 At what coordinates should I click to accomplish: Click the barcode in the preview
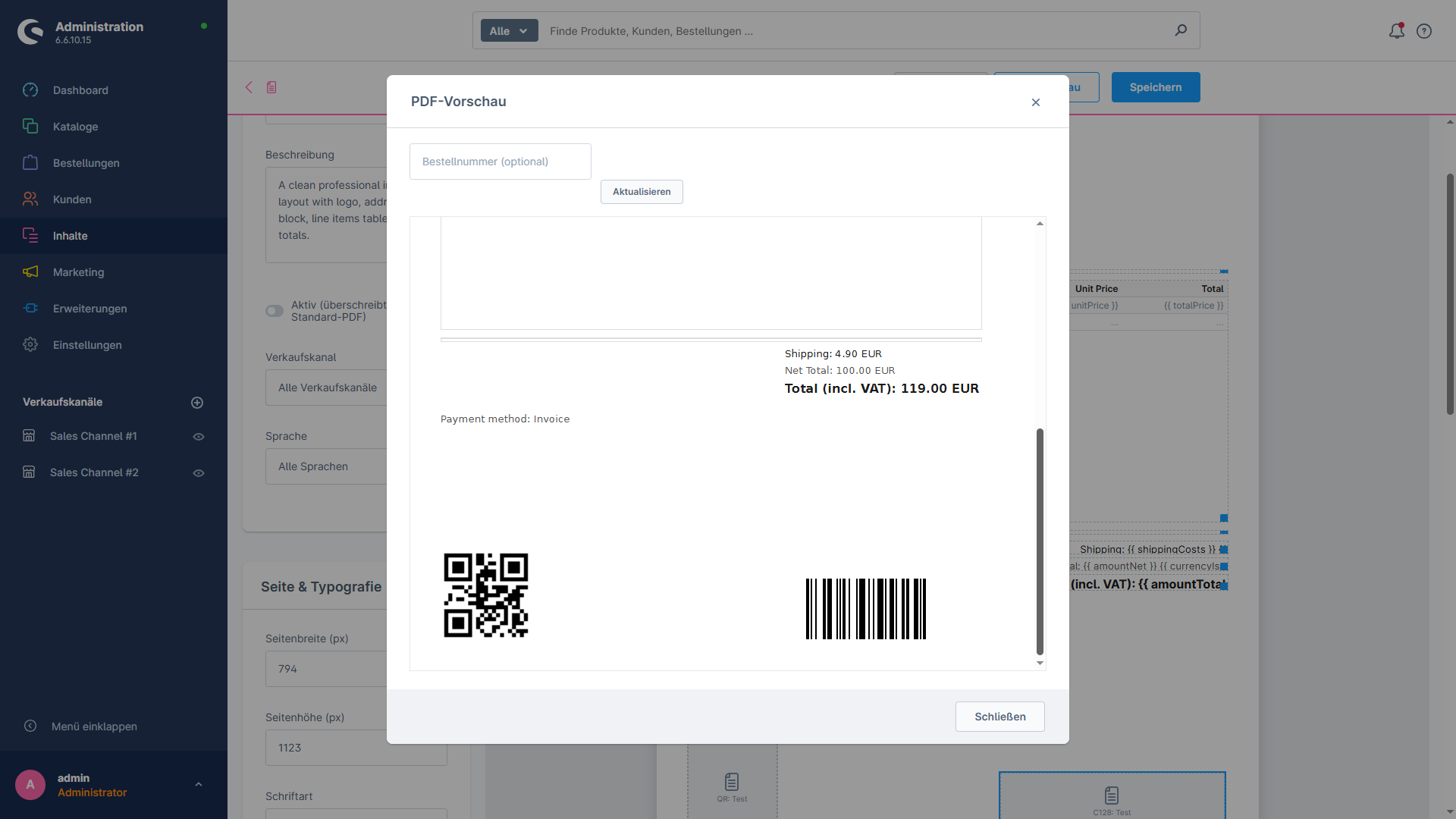[x=866, y=609]
